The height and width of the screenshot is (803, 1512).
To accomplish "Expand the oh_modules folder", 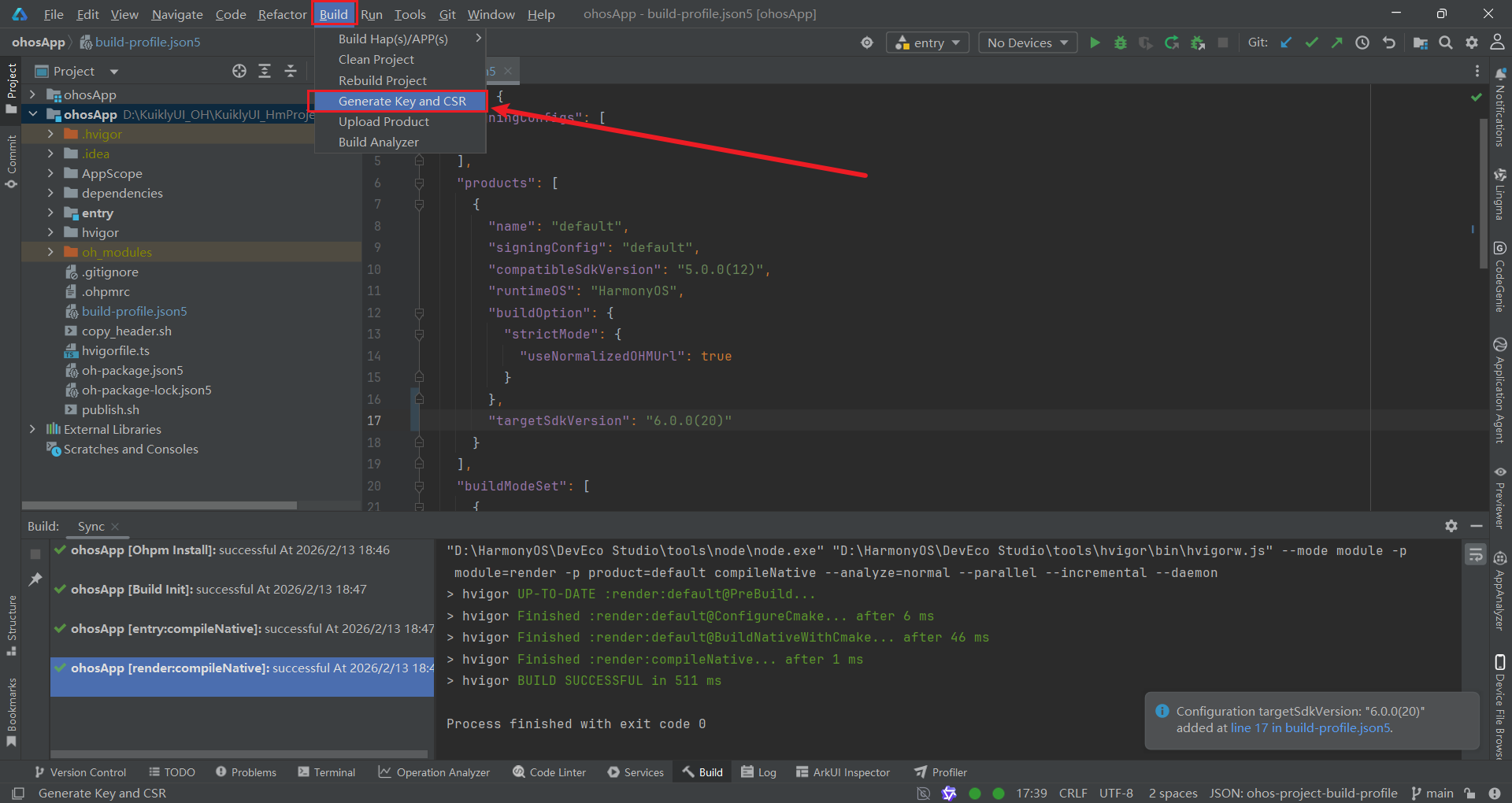I will [50, 252].
